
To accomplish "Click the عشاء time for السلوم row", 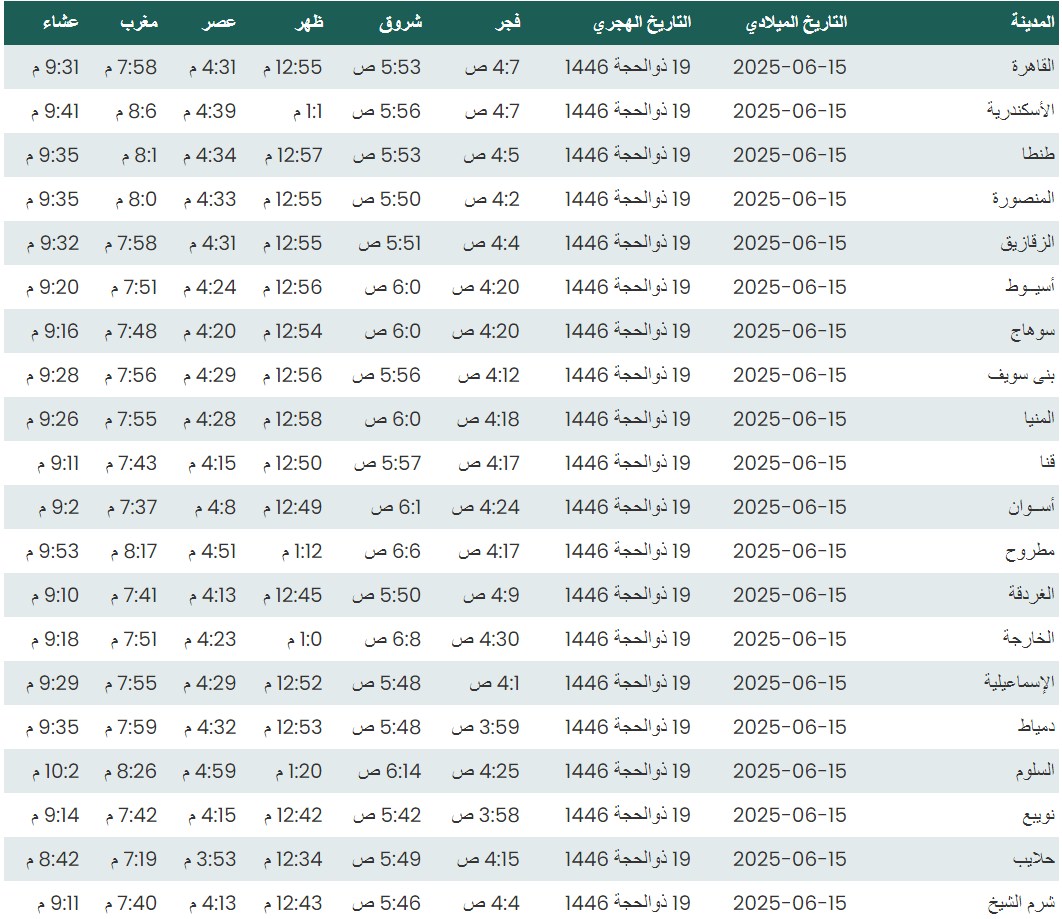I will [x=55, y=771].
